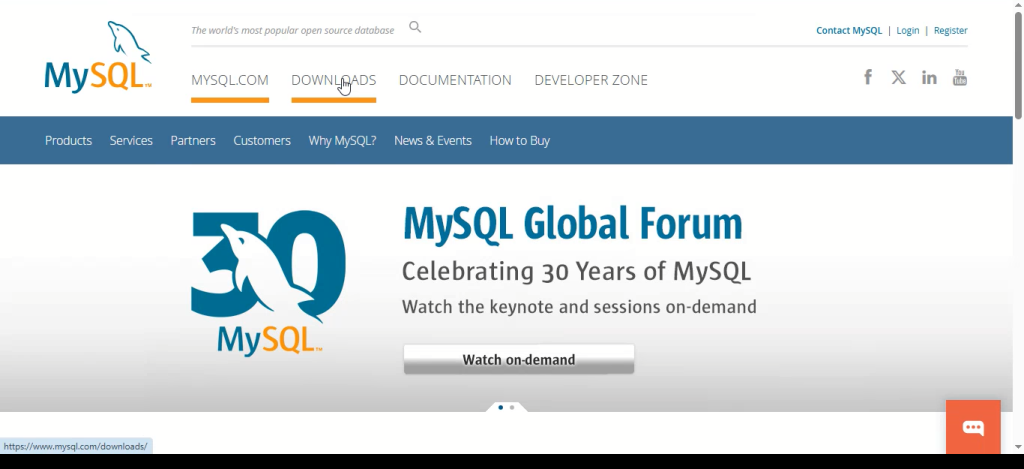
Task: Open the Customers menu
Action: [262, 140]
